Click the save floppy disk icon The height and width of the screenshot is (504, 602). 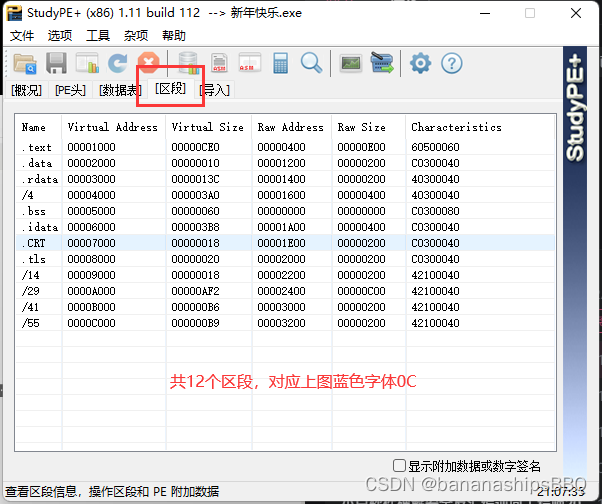pos(56,63)
